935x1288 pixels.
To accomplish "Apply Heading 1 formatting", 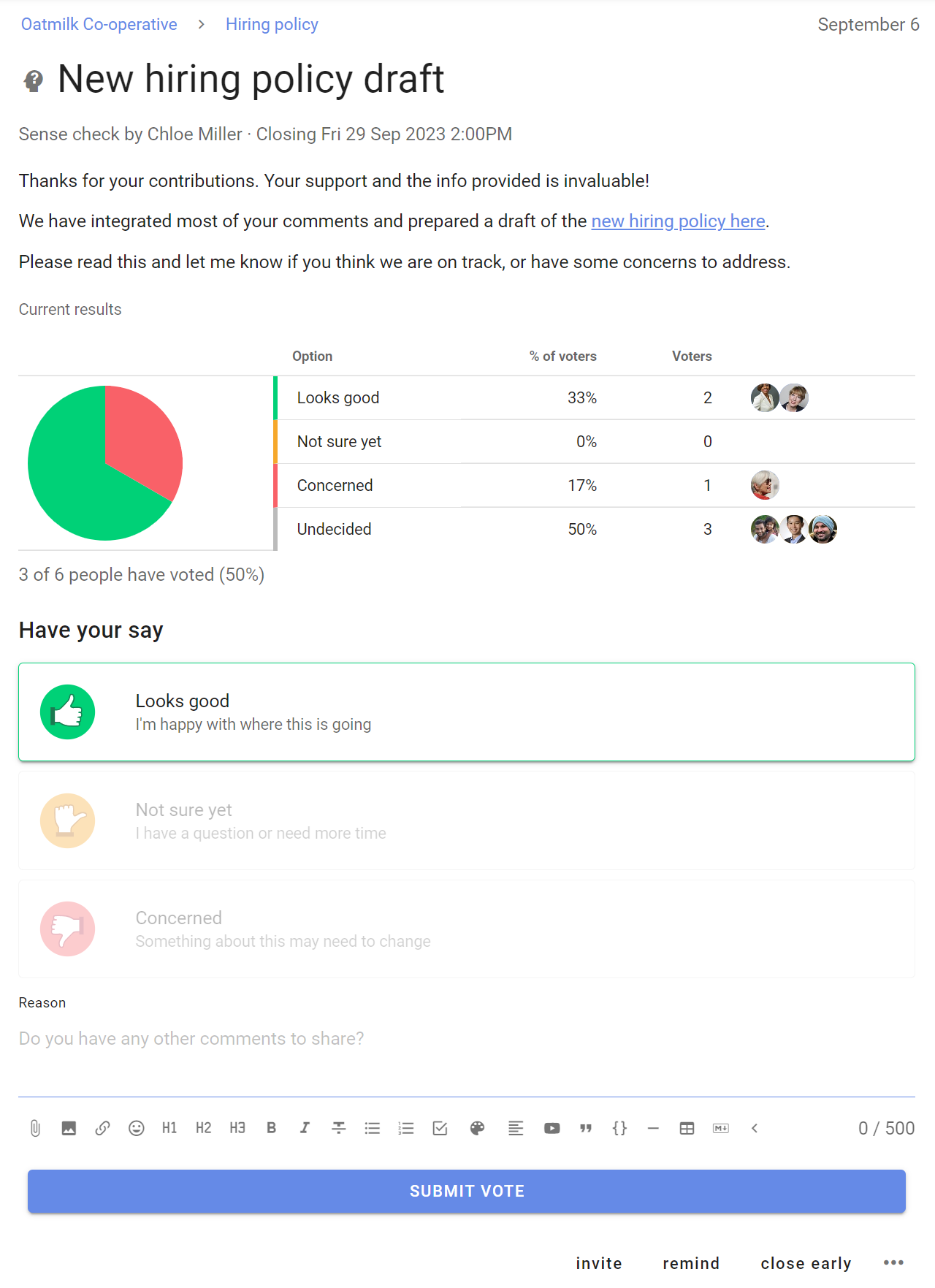I will coord(169,1128).
